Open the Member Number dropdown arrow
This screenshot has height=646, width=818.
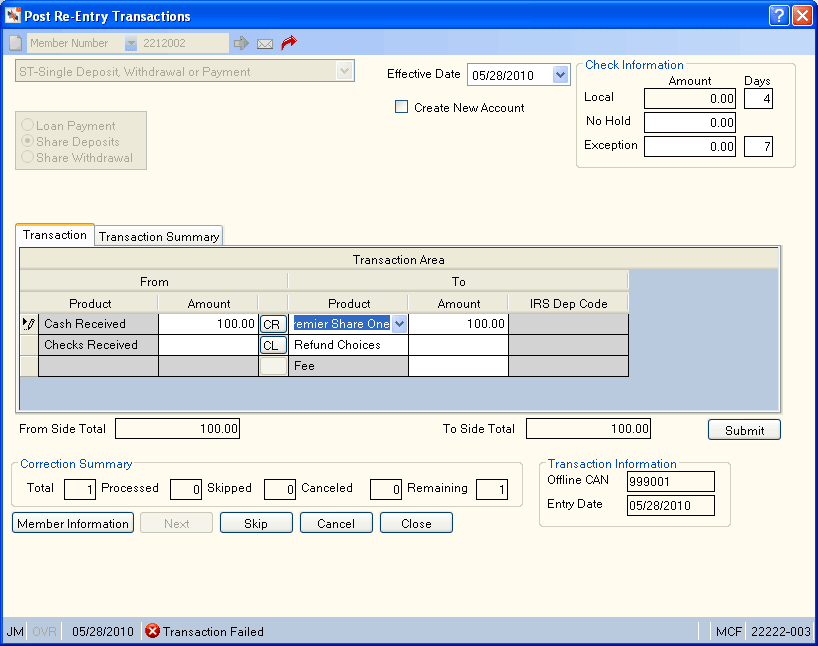coord(130,43)
